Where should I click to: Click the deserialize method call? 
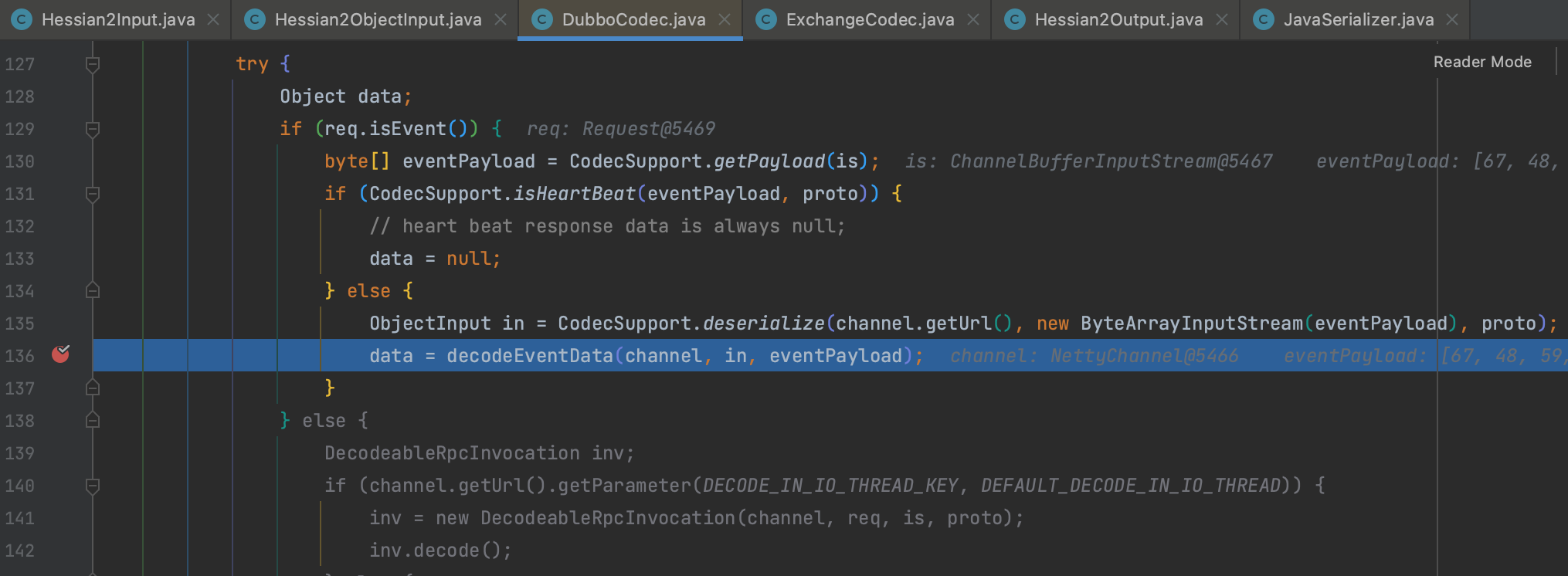pyautogui.click(x=763, y=324)
